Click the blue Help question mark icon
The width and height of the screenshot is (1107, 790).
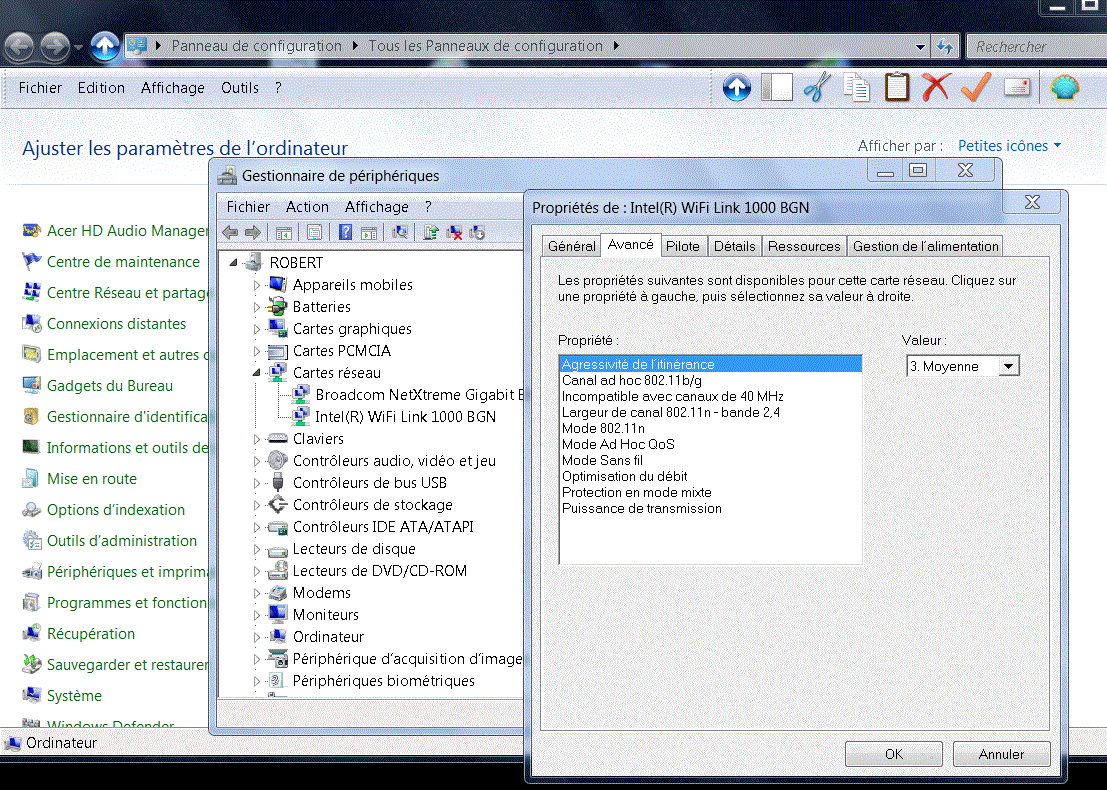pos(345,232)
